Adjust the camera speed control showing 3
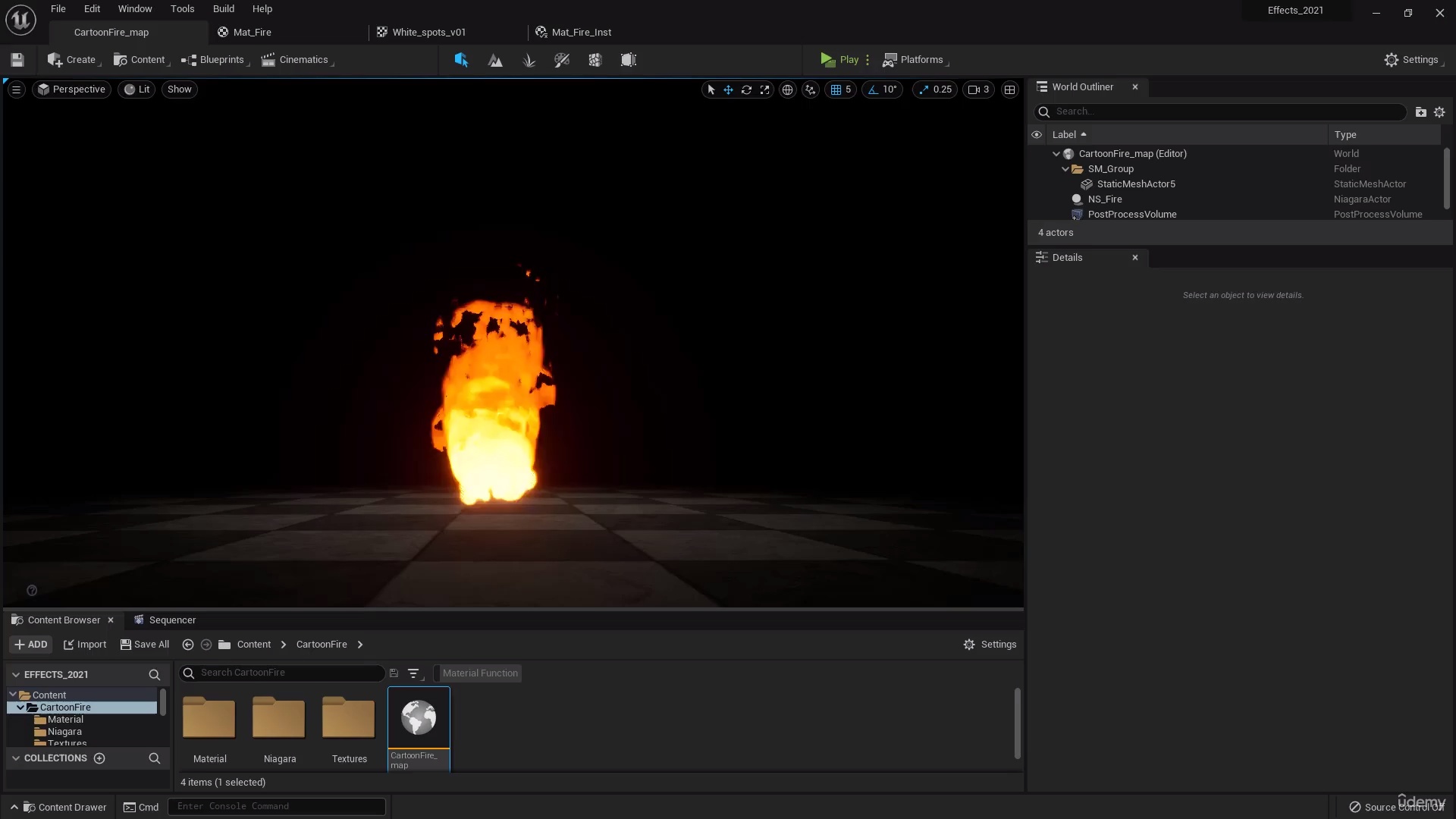Screen dimensions: 1456x819 coord(978,89)
